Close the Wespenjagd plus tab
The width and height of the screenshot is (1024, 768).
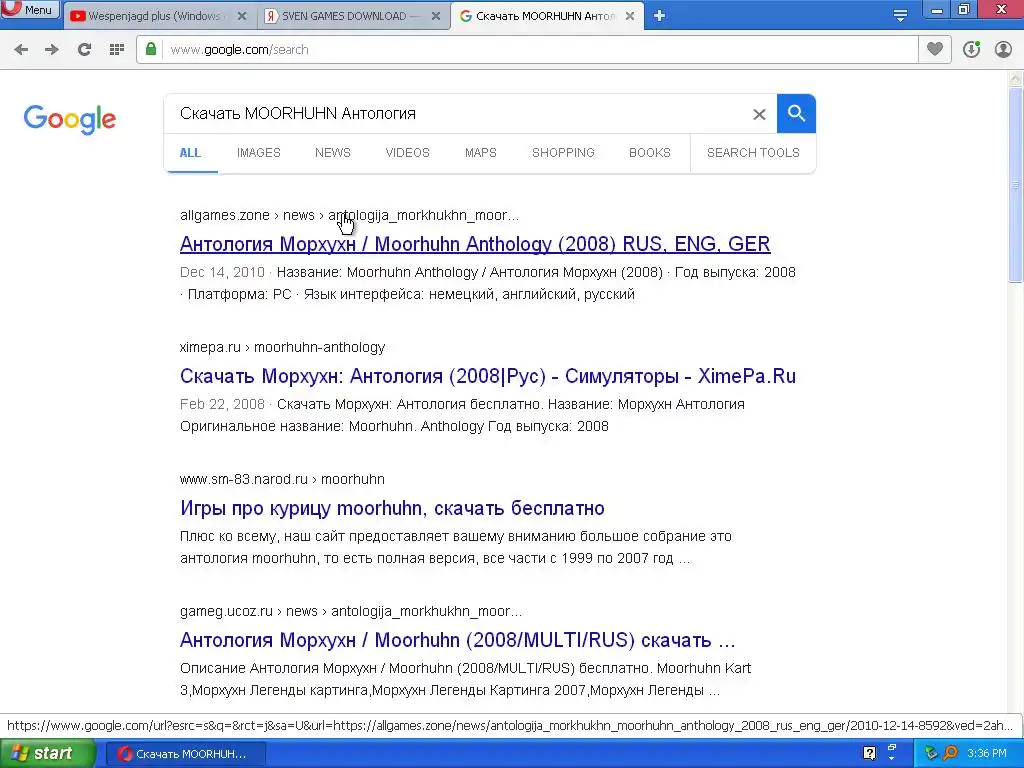[242, 16]
